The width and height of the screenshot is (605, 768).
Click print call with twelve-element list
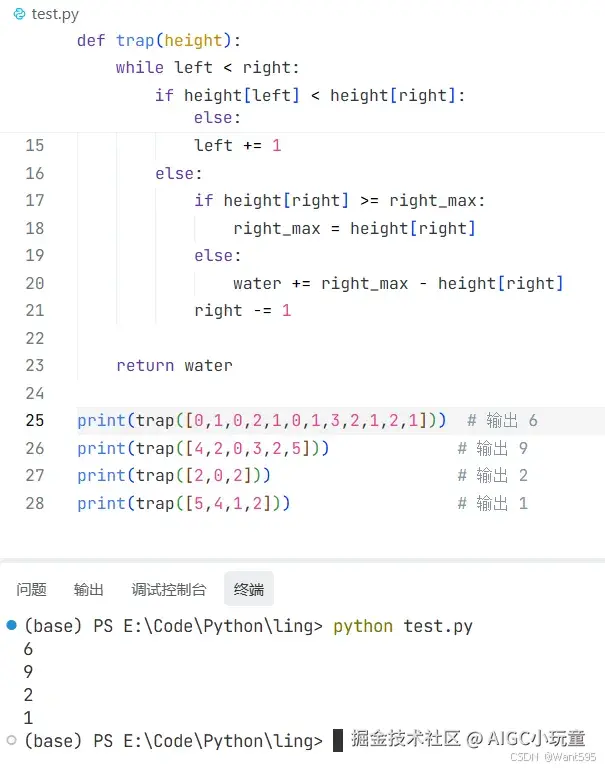click(262, 420)
